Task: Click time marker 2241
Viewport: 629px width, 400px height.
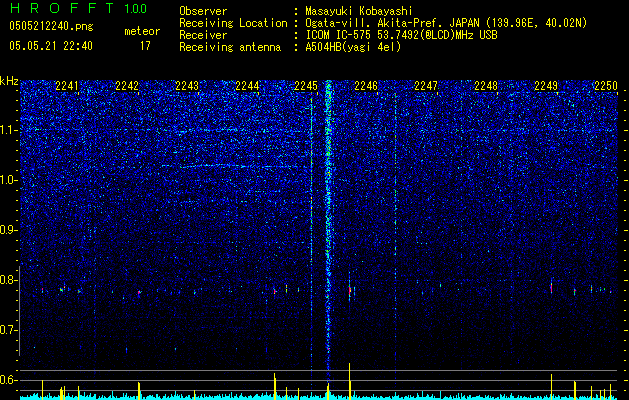Action: tap(67, 85)
